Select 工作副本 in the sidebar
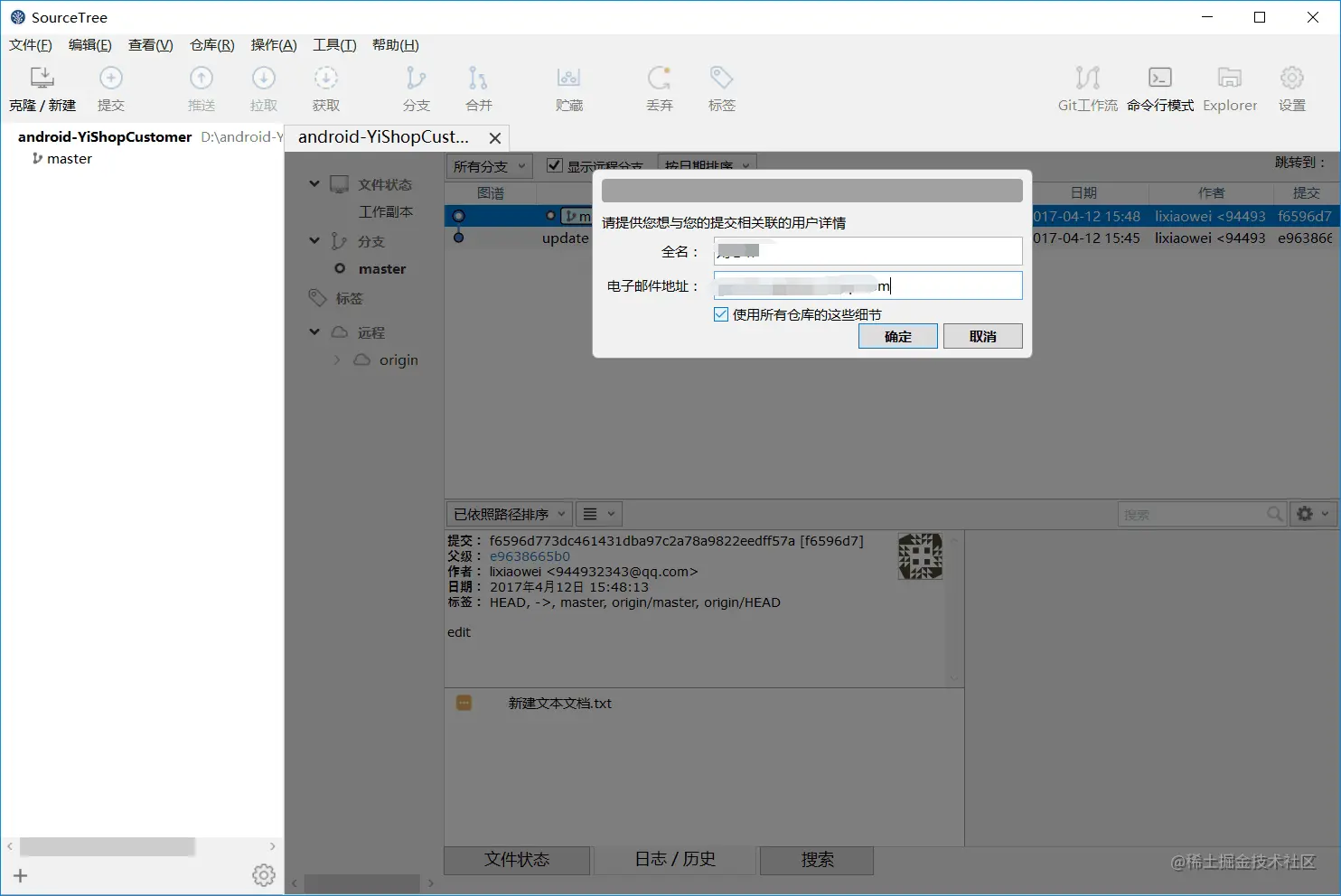Viewport: 1341px width, 896px height. [386, 211]
